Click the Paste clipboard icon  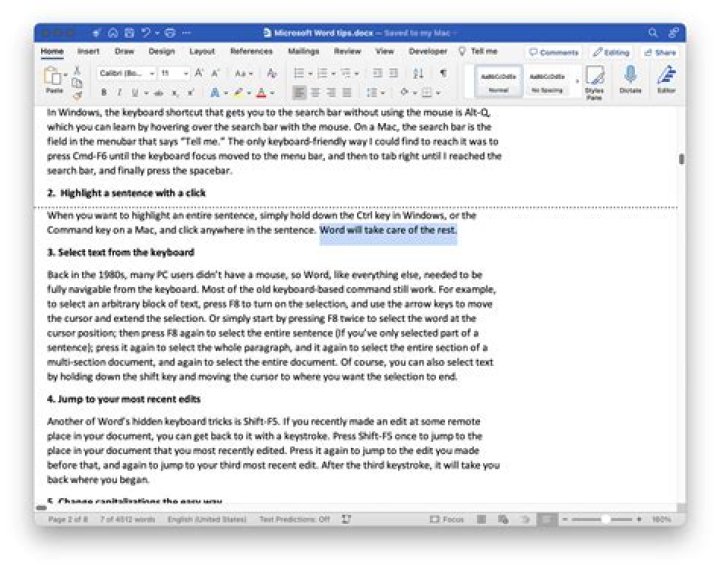coord(54,76)
